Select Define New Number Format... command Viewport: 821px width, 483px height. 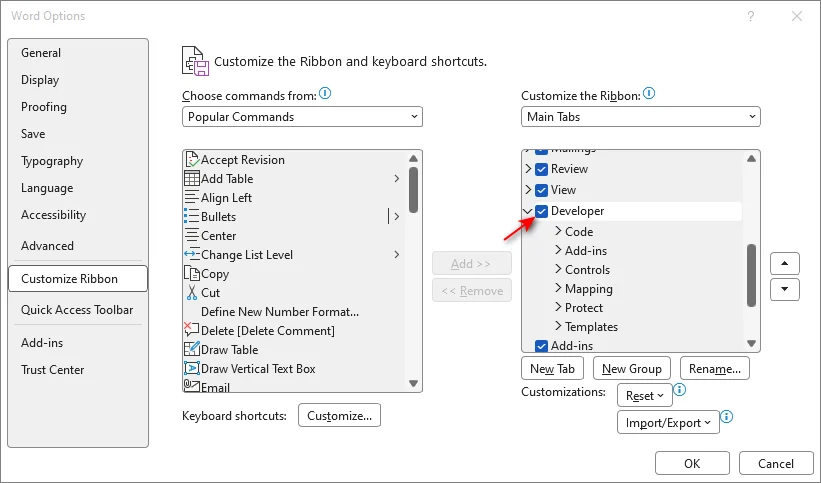(280, 312)
